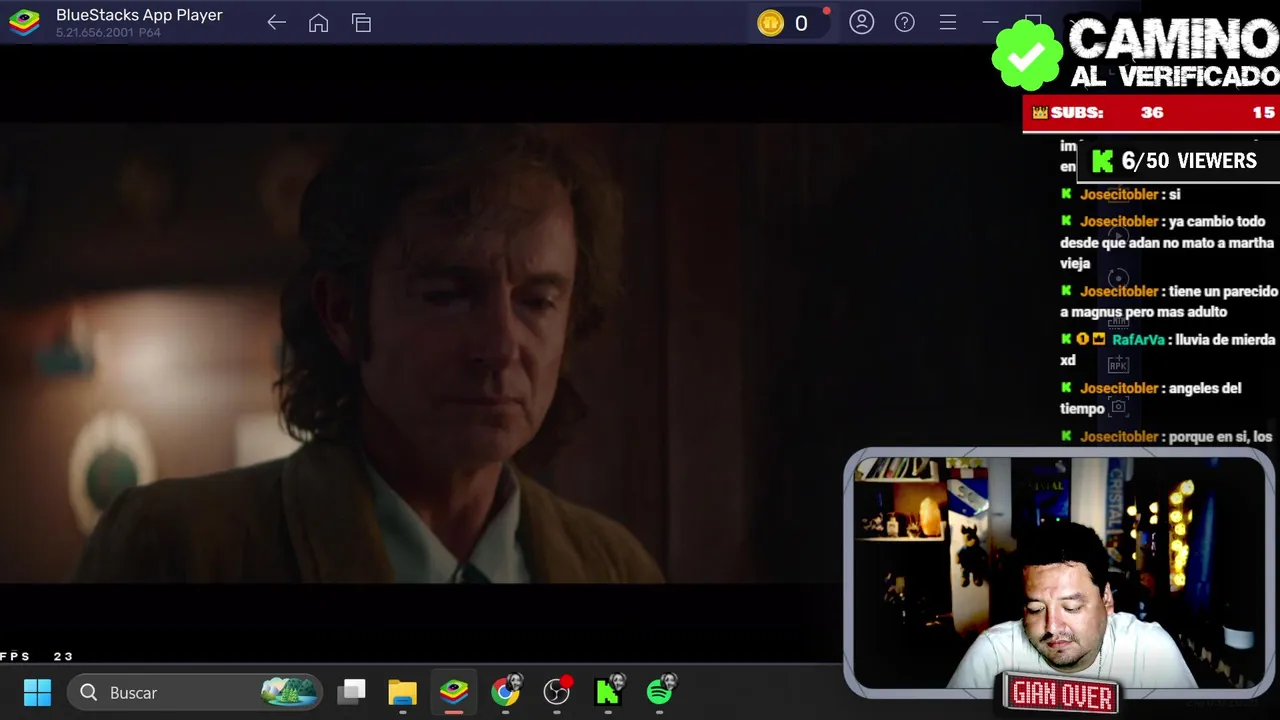1280x720 pixels.
Task: Click the landscape icon in the search box
Action: coord(290,692)
